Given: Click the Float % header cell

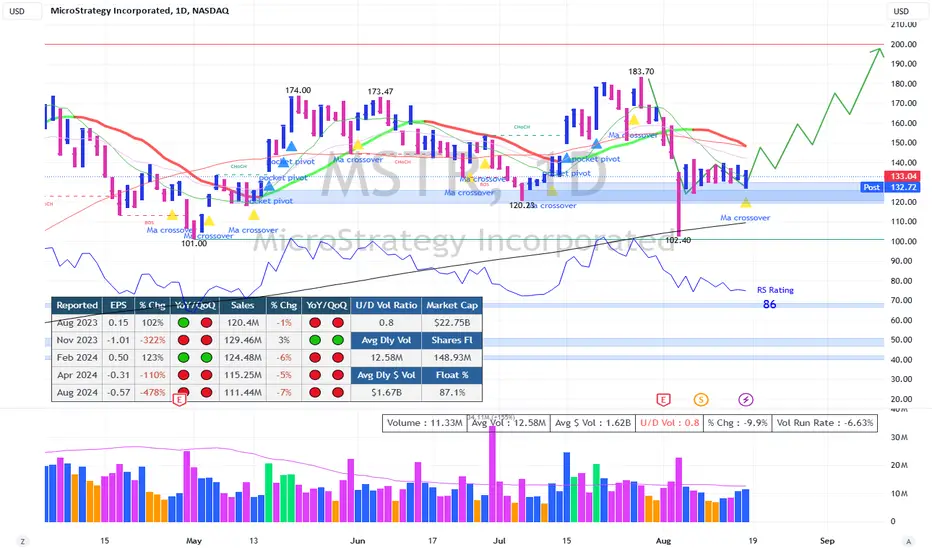Looking at the screenshot, I should tap(452, 375).
